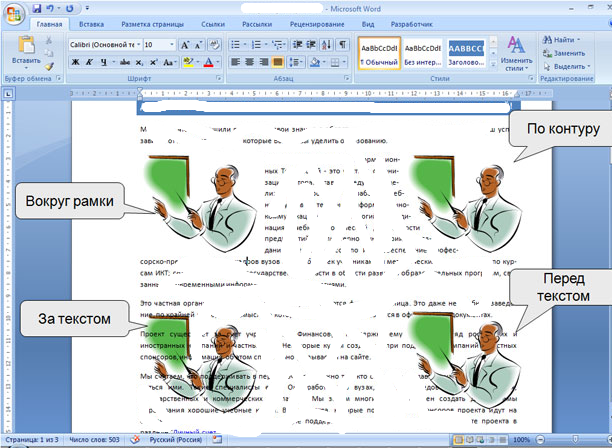Apply a bulleted list
The width and height of the screenshot is (612, 448).
tap(235, 45)
